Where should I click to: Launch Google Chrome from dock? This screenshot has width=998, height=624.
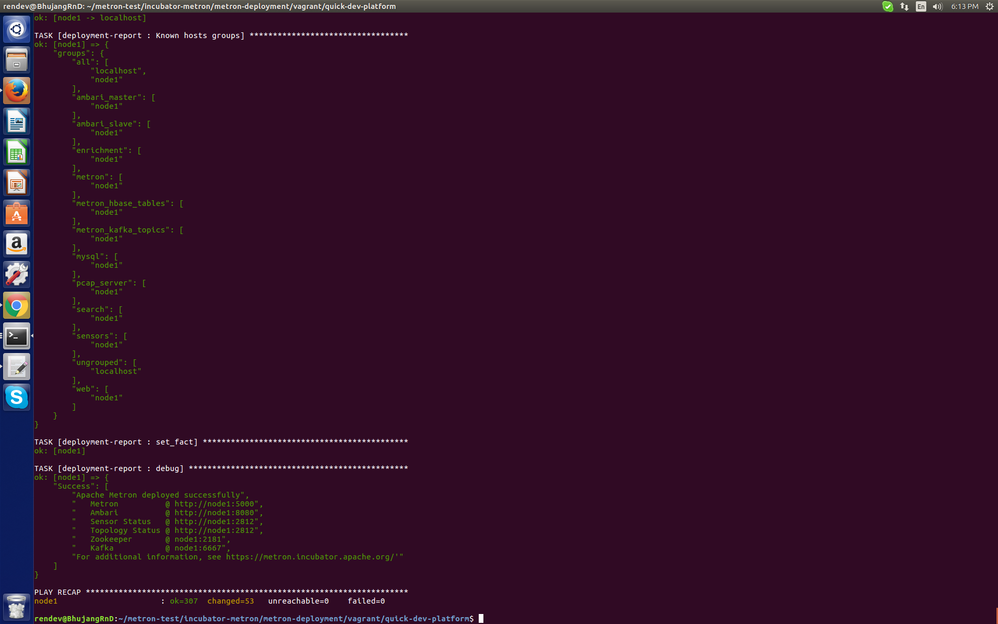click(x=17, y=305)
